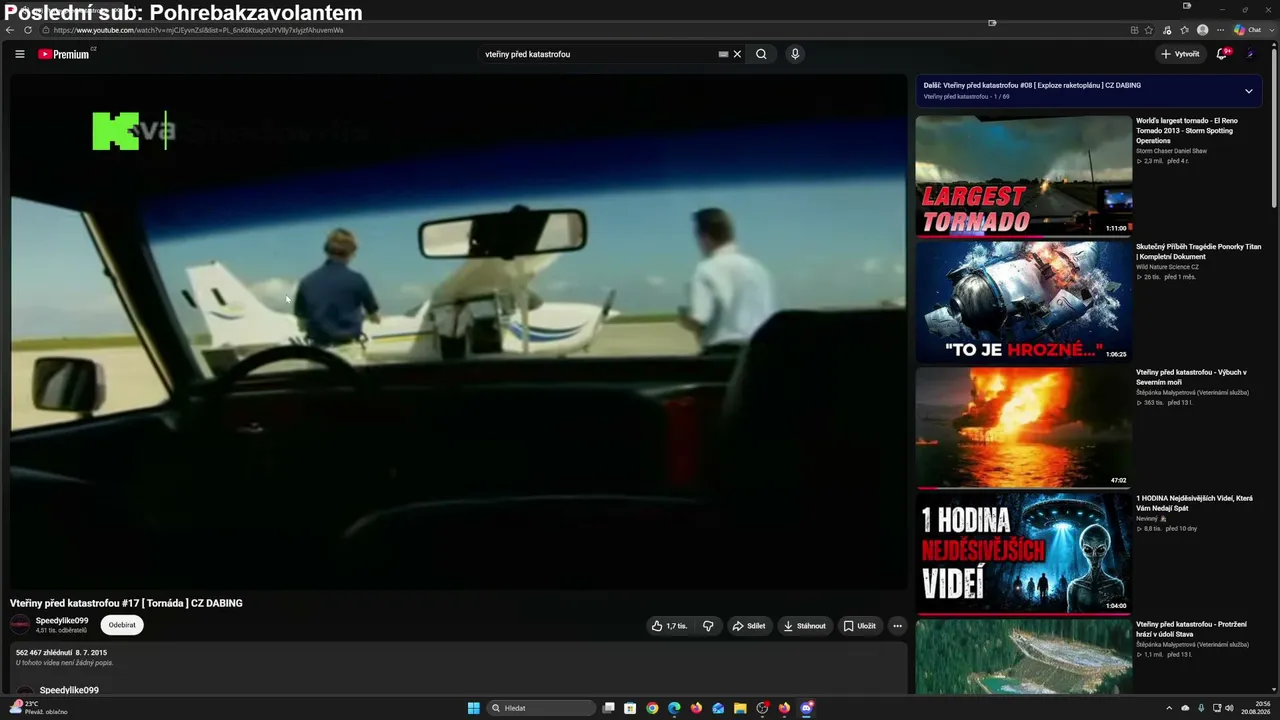1280x720 pixels.
Task: Open the on-screen keyboard icon in search box
Action: pyautogui.click(x=723, y=54)
